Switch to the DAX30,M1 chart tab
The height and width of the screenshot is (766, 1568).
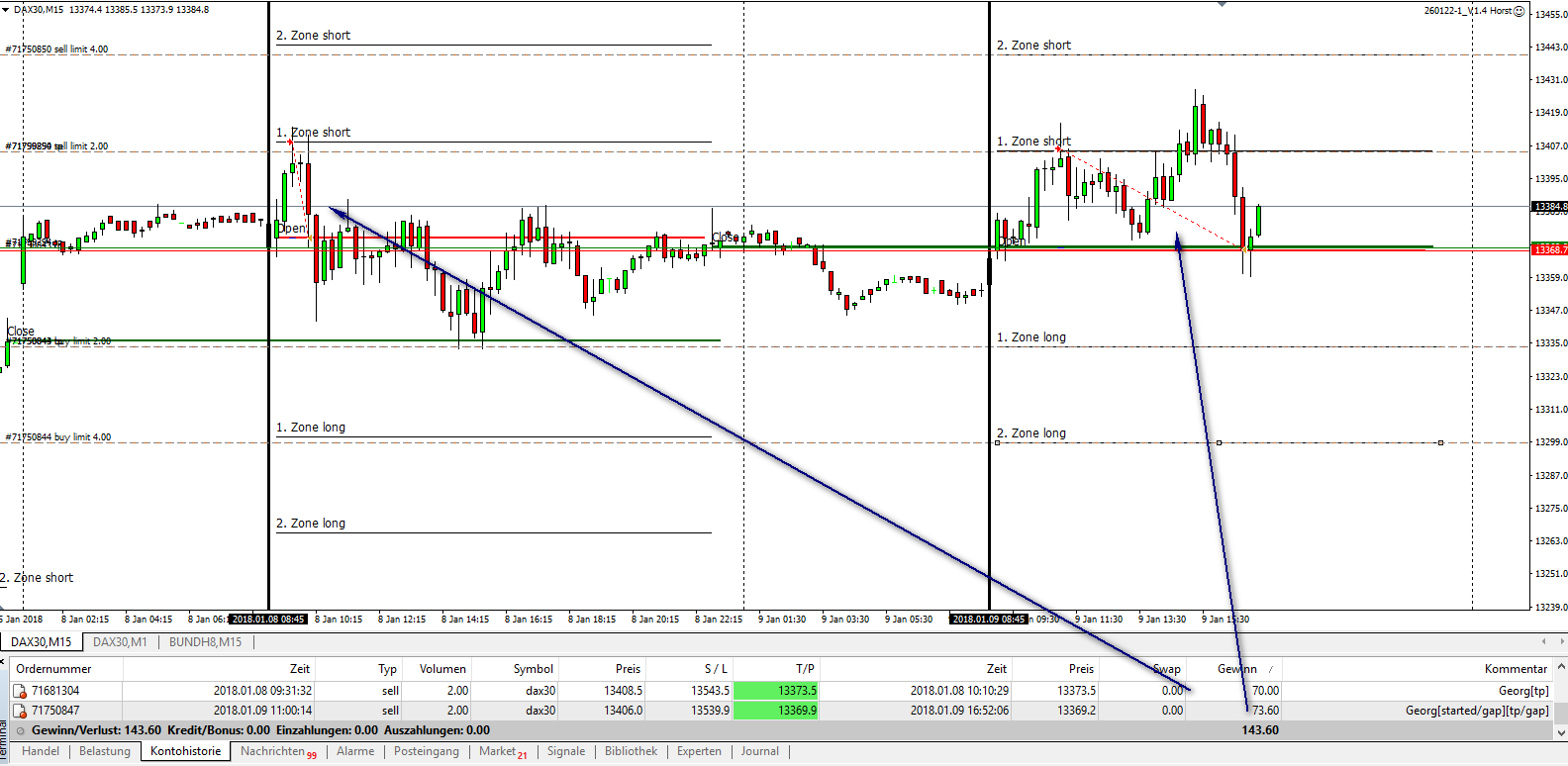[120, 642]
